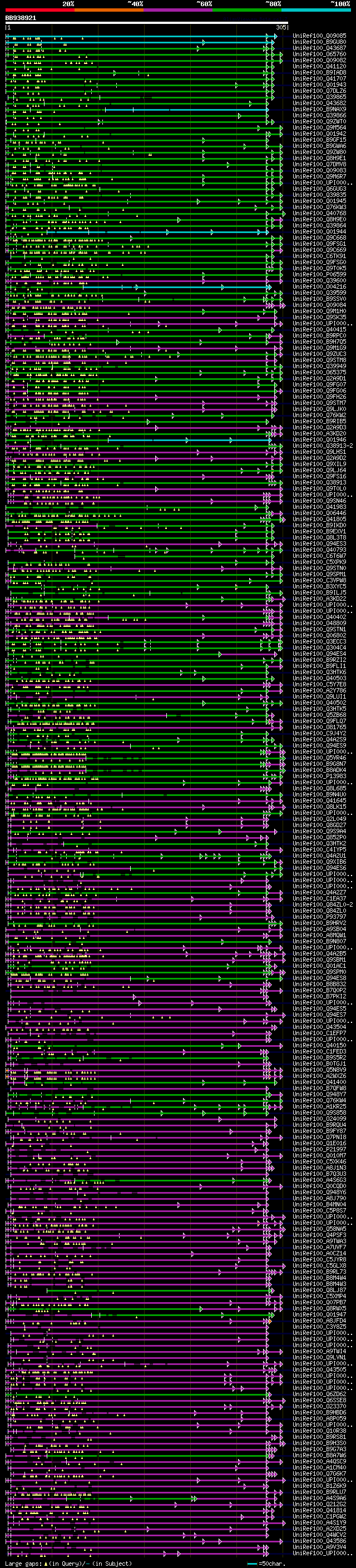The height and width of the screenshot is (1568, 356).
Task: Select the UniRef100_Q9C668 label
Action: 319,238
